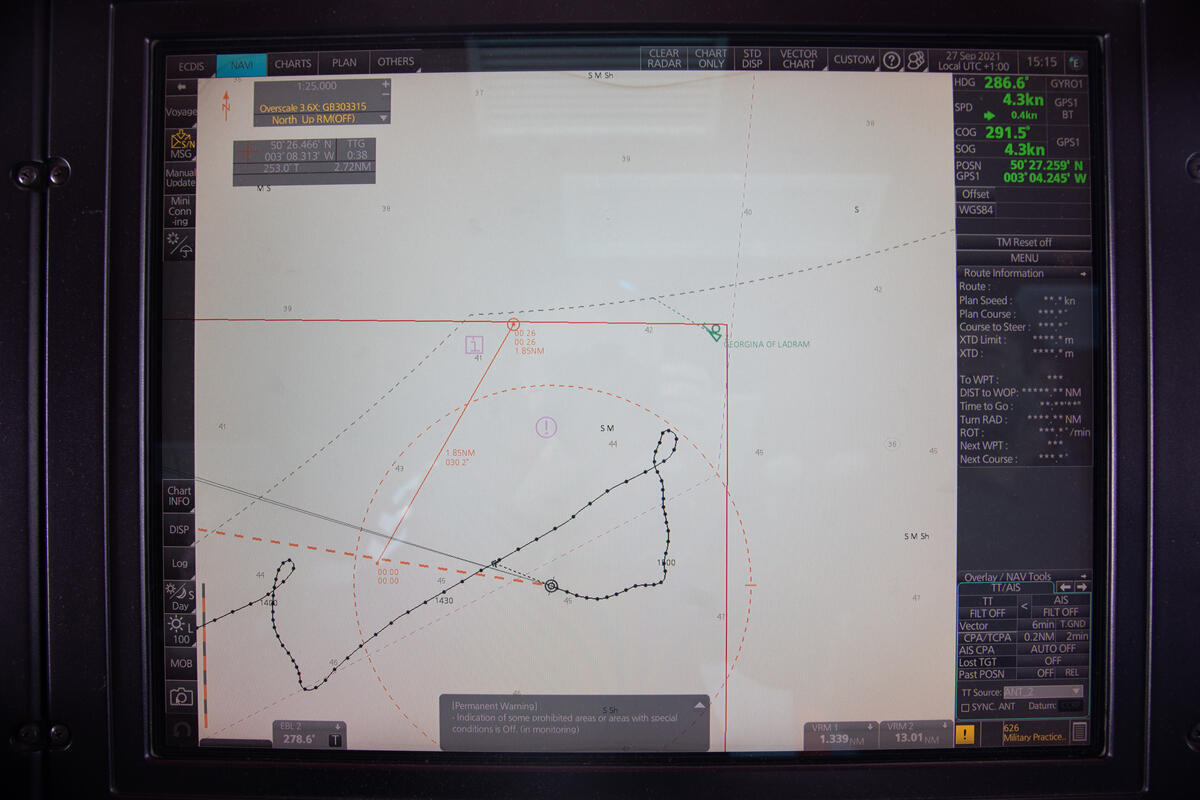Screen dimensions: 1200x800
Task: Expand the EBL 2 arrow
Action: point(338,727)
